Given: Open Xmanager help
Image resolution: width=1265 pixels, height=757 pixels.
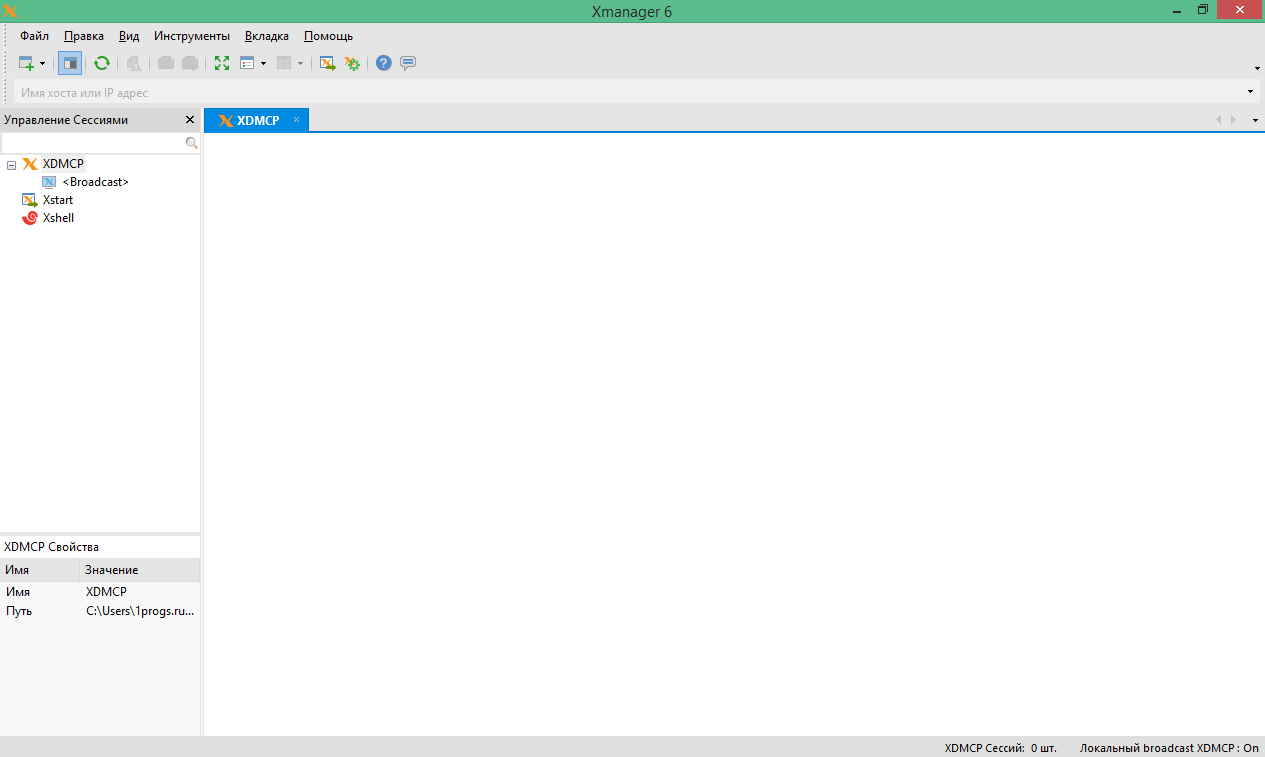Looking at the screenshot, I should (x=383, y=63).
